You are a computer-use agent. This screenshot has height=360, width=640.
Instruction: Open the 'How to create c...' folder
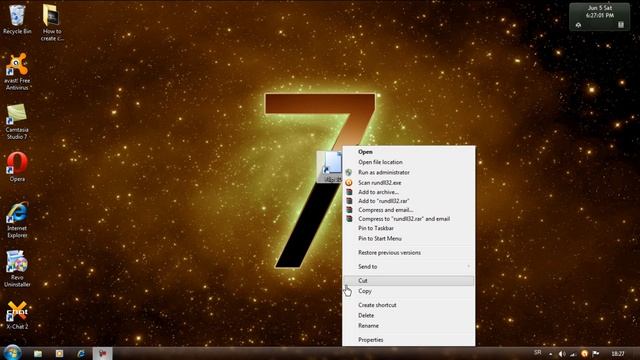click(52, 22)
